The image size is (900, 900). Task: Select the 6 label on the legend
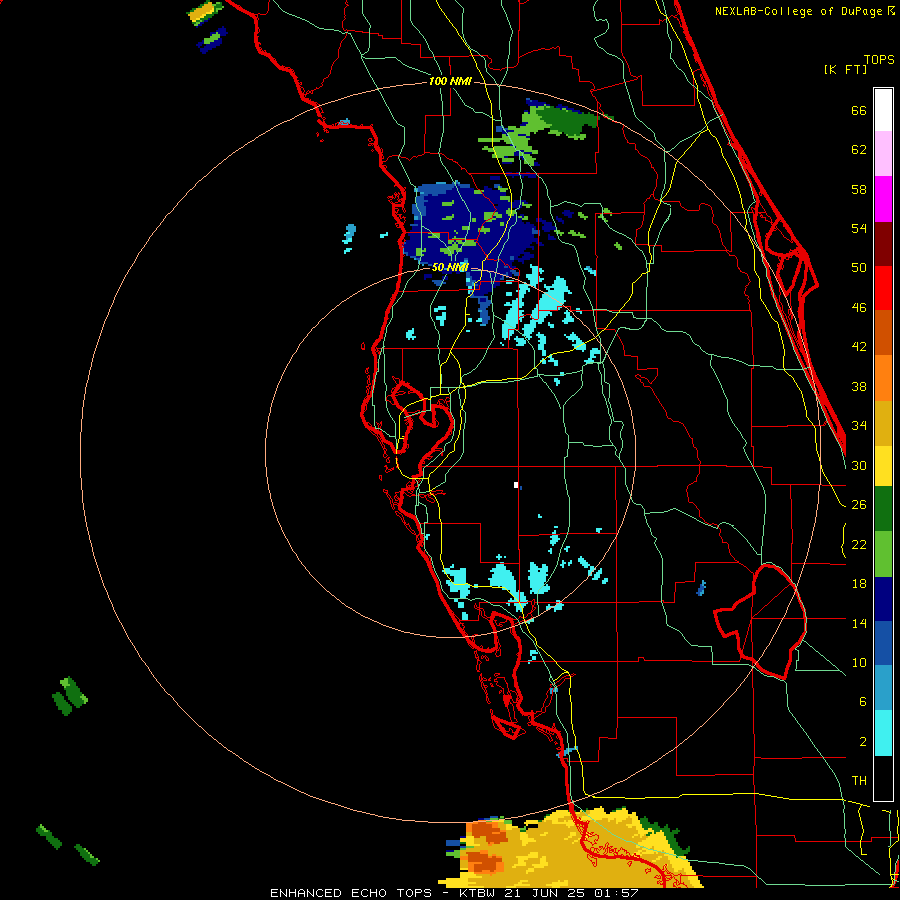pyautogui.click(x=863, y=701)
